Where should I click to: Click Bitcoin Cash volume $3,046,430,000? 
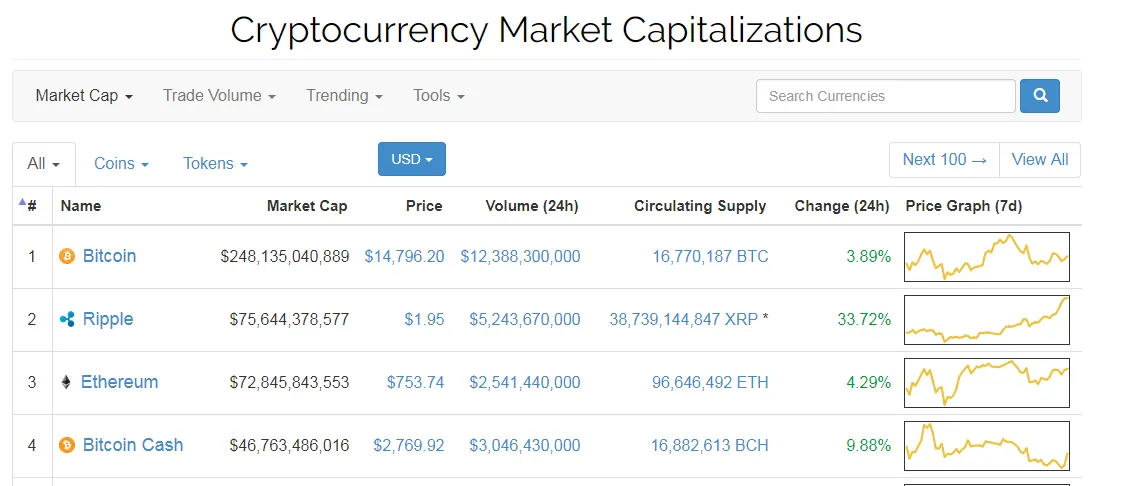point(525,445)
